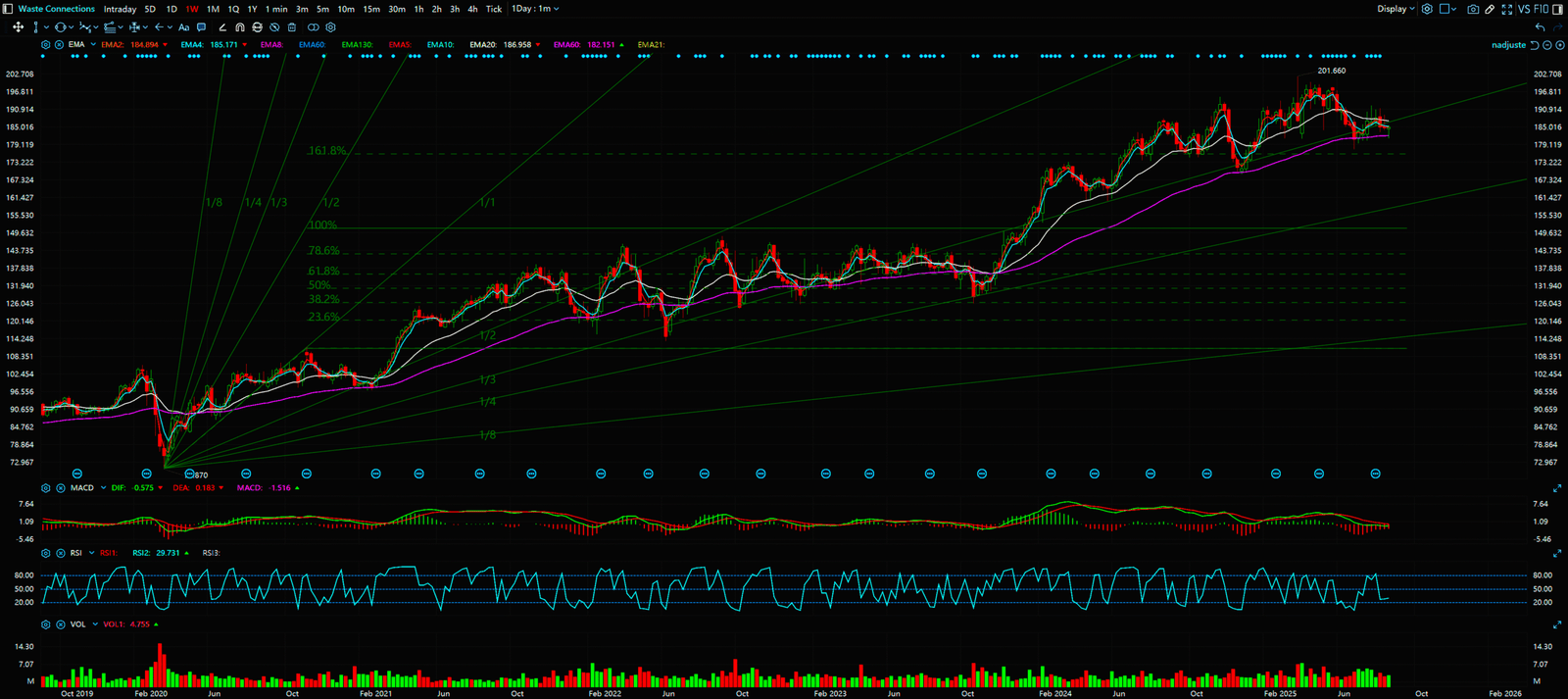Screen dimensions: 1568x699
Task: Switch to the 1M timeframe
Action: tap(213, 9)
